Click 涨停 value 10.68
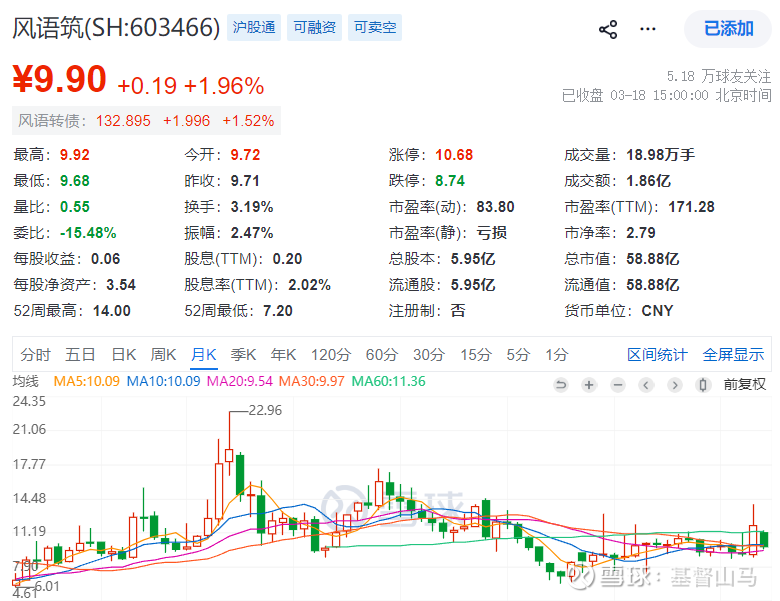Screen dimensions: 780x601 tap(454, 155)
